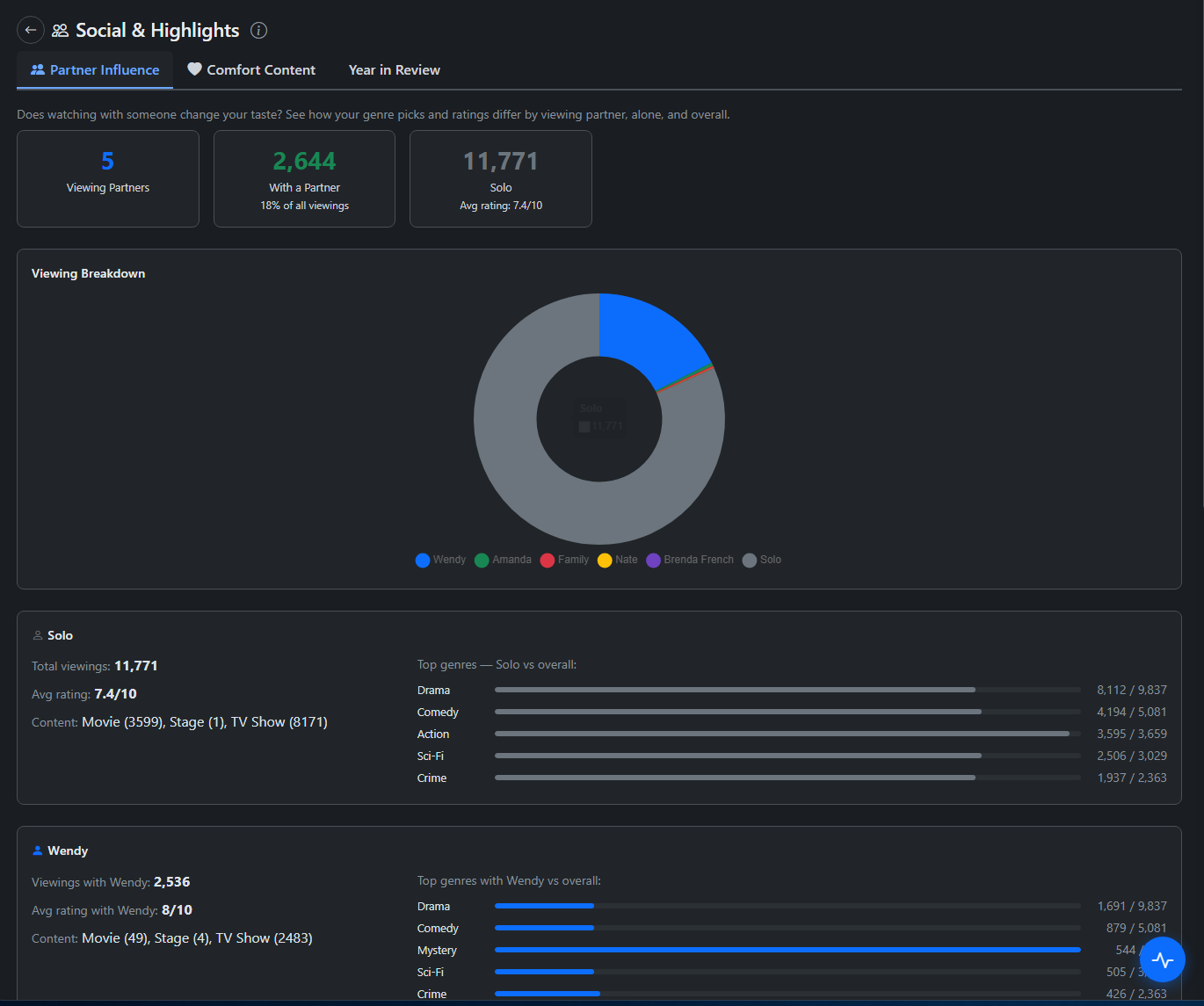
Task: Hide the Solo series using the chart legend
Action: (761, 560)
